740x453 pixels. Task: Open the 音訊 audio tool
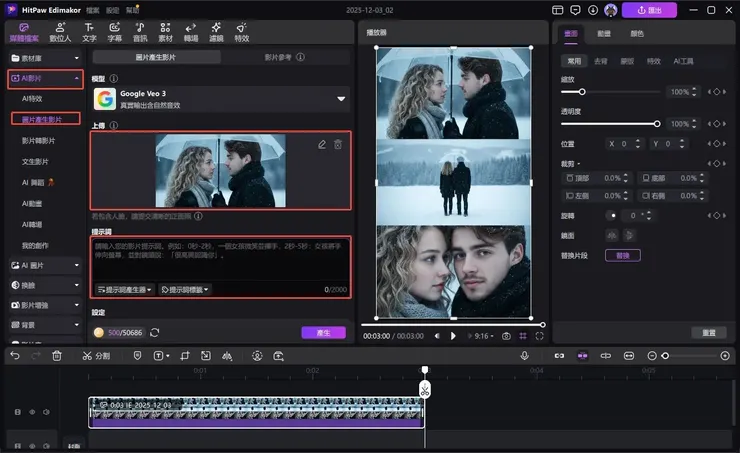(x=140, y=32)
